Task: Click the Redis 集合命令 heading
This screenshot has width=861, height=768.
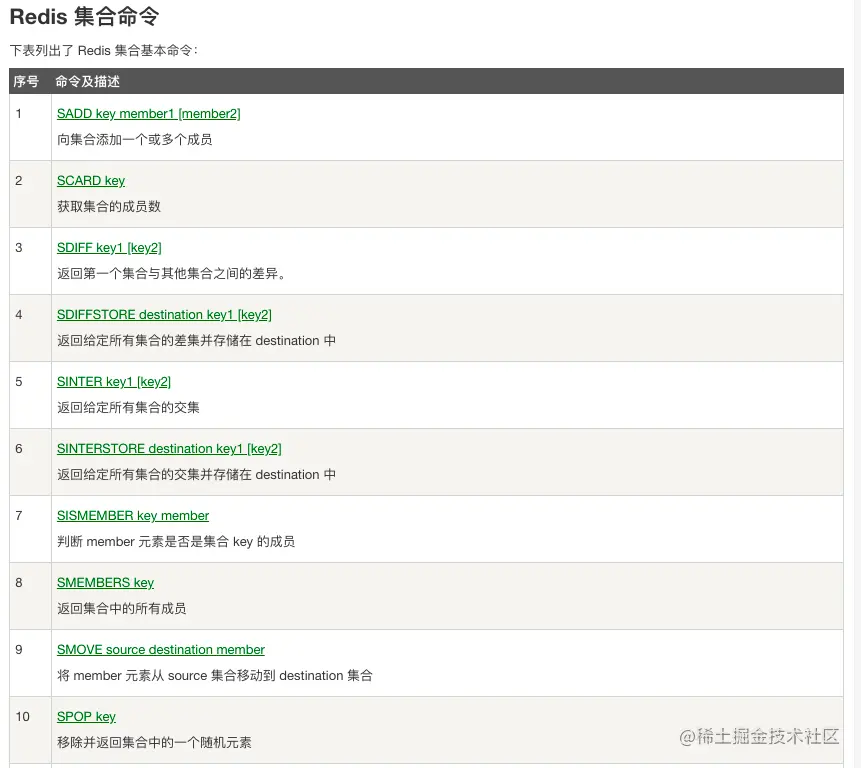Action: [x=85, y=16]
